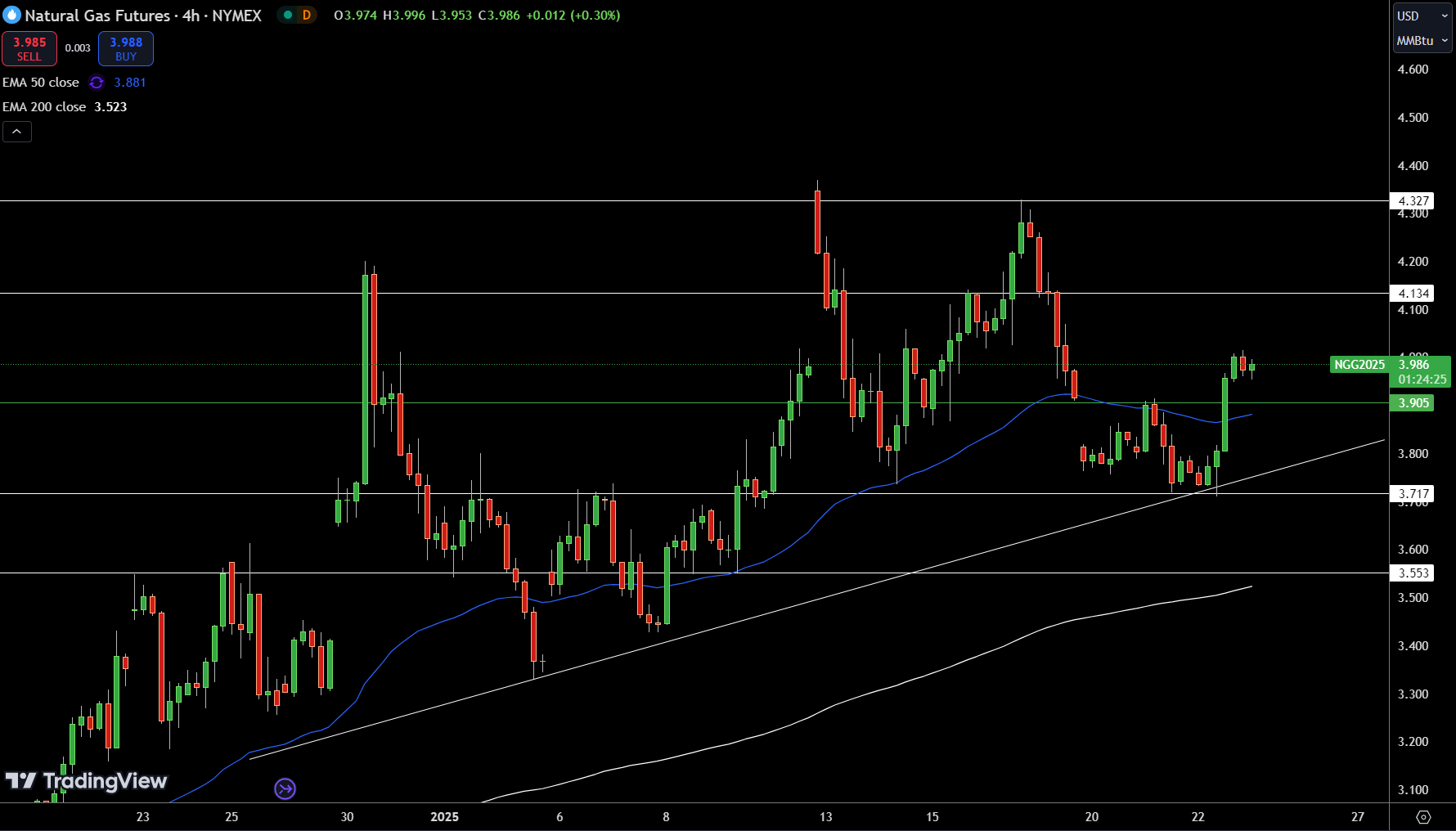Click the 4.600 price scale label

(1413, 70)
